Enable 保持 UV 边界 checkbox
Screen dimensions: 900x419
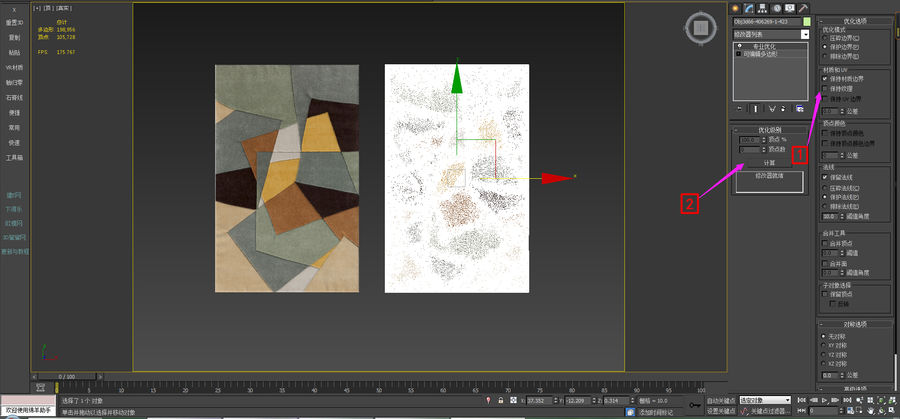click(x=825, y=99)
